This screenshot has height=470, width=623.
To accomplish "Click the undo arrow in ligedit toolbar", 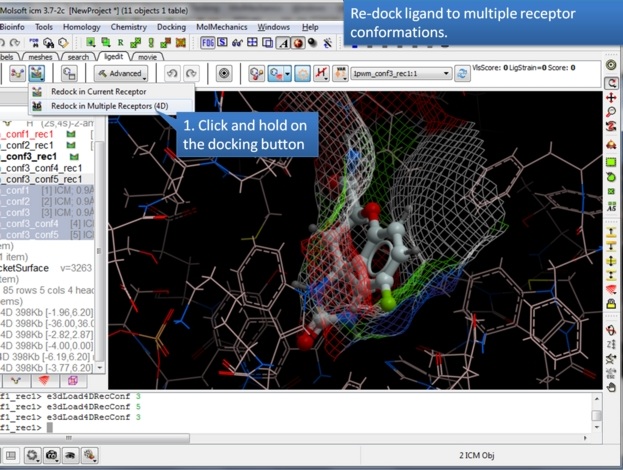I will coord(171,73).
